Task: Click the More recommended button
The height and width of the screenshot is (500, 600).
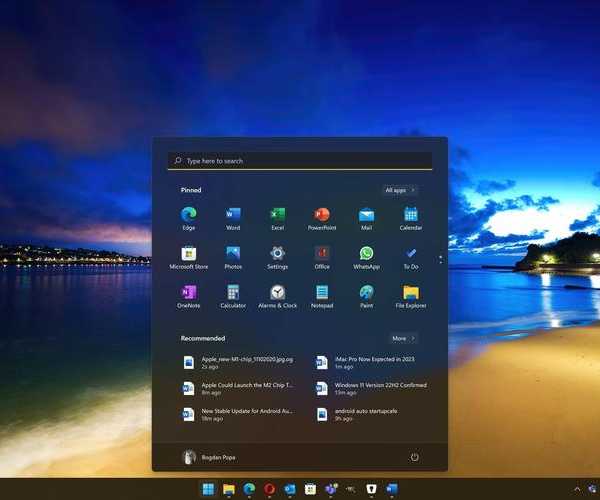Action: click(x=403, y=339)
